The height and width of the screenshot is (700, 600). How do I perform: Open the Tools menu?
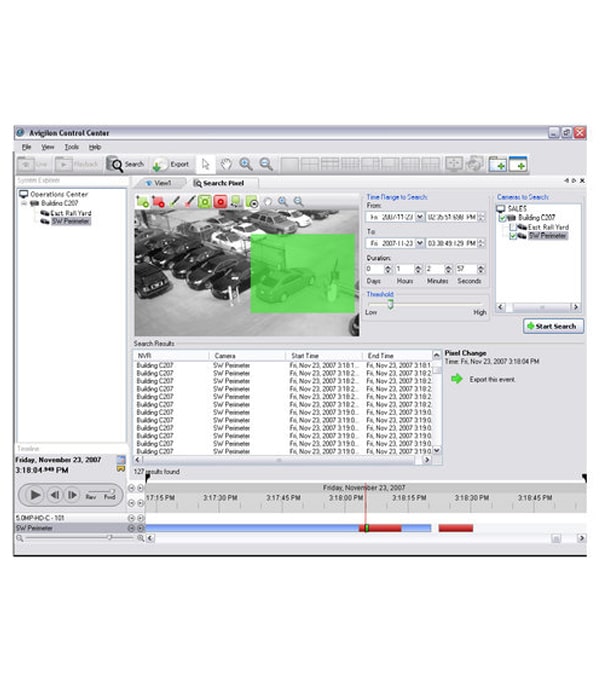[x=71, y=147]
